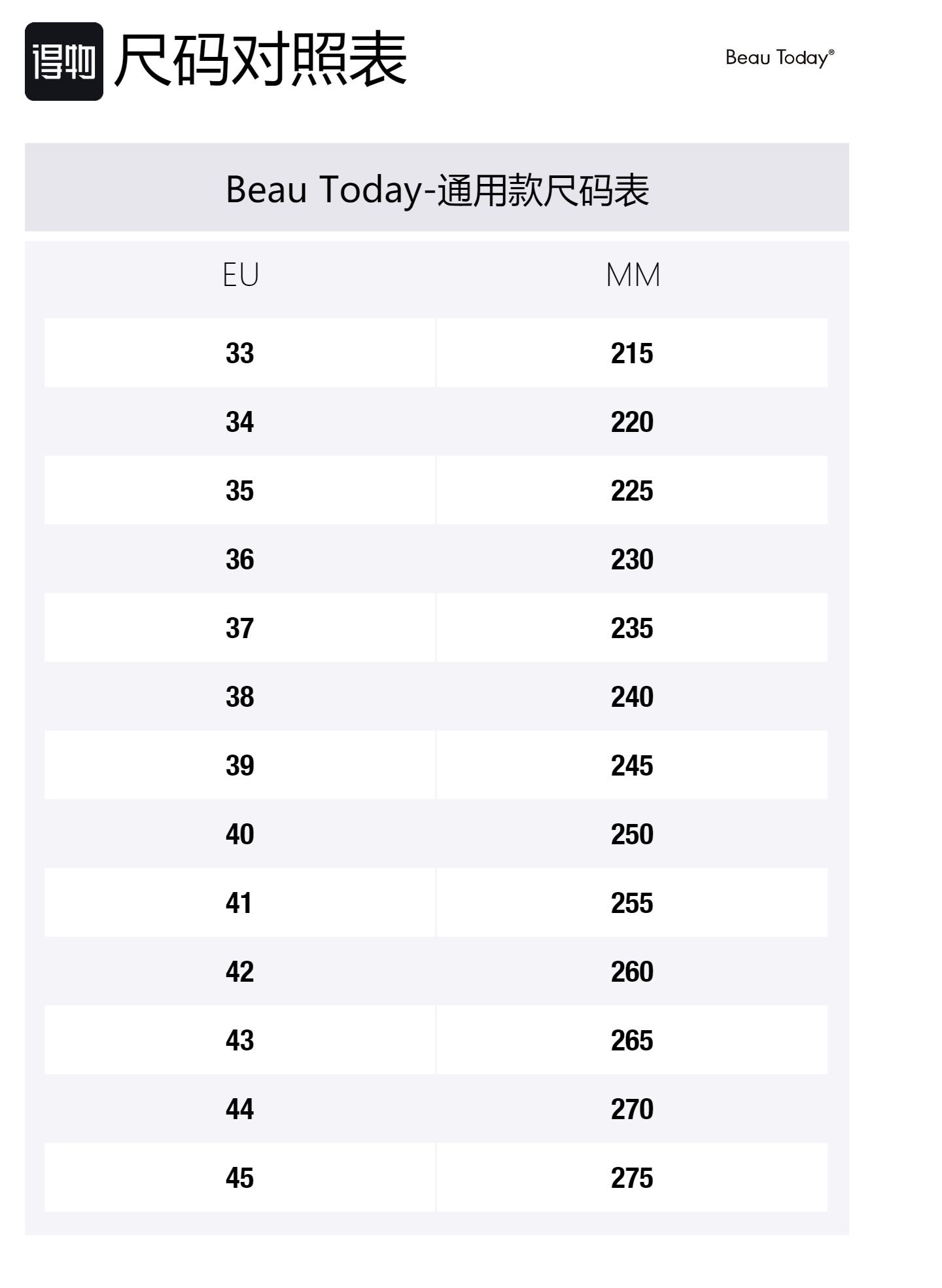This screenshot has width=942, height=1288.
Task: Click the 260 MM cell
Action: (632, 972)
